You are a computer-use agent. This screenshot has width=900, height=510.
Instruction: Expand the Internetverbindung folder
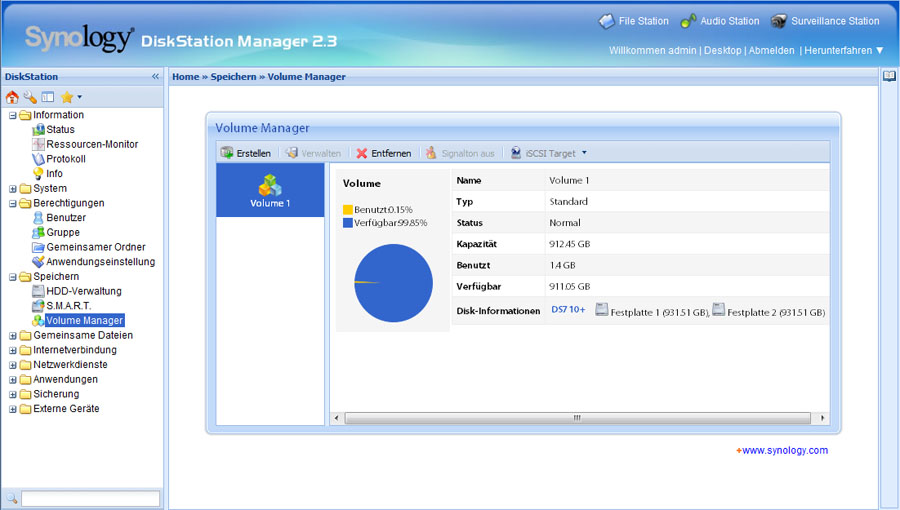13,351
